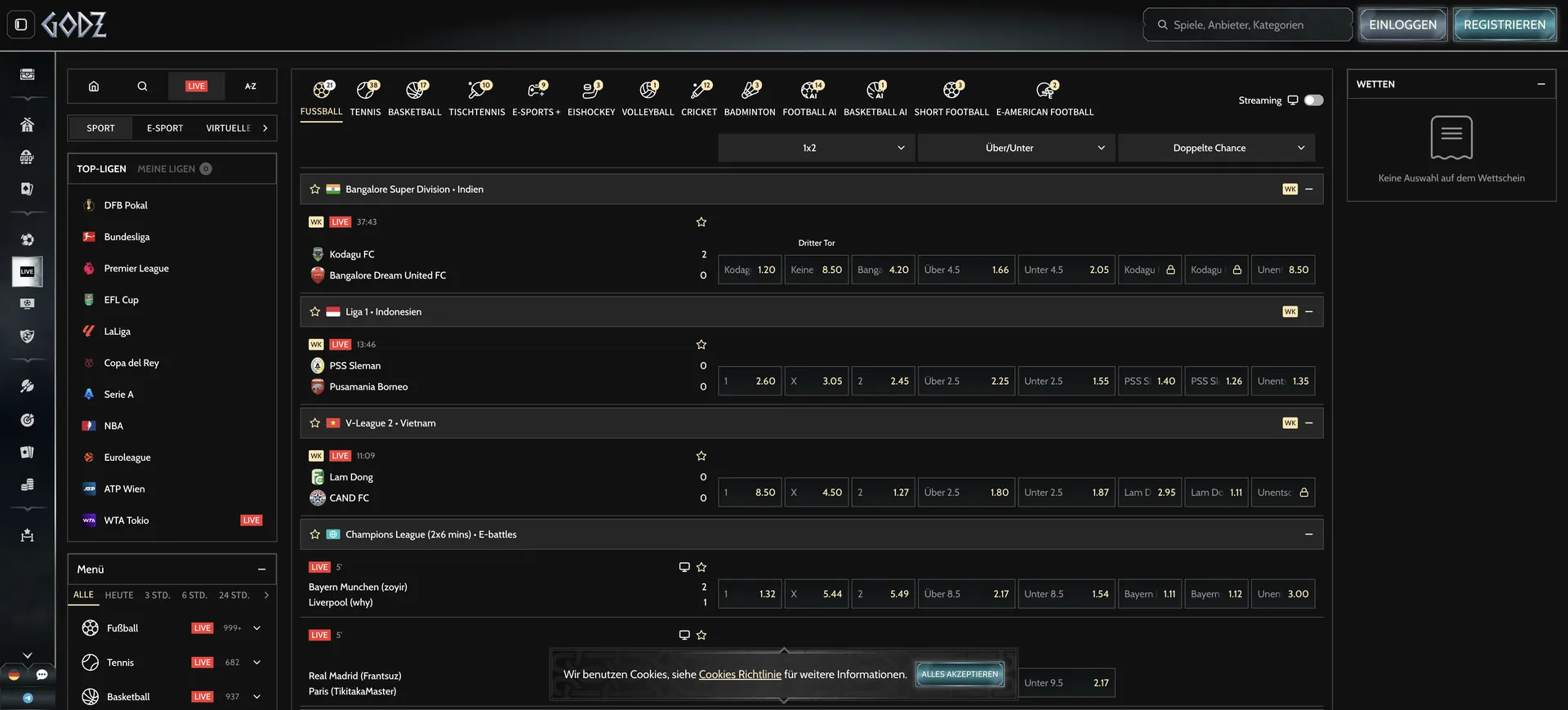Toggle sidebar with the top-left panel icon
1568x710 pixels.
point(21,25)
